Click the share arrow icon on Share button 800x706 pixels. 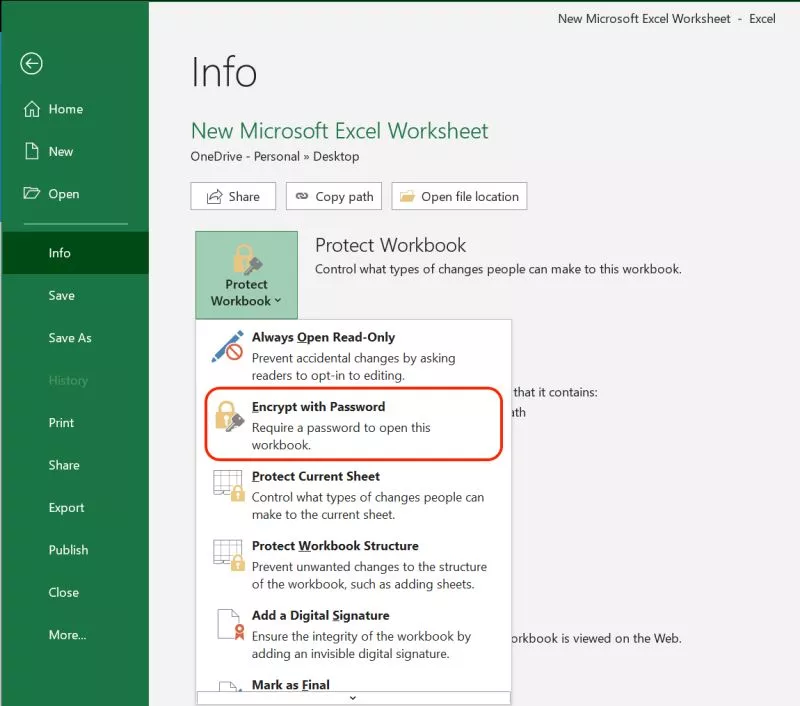coord(214,196)
